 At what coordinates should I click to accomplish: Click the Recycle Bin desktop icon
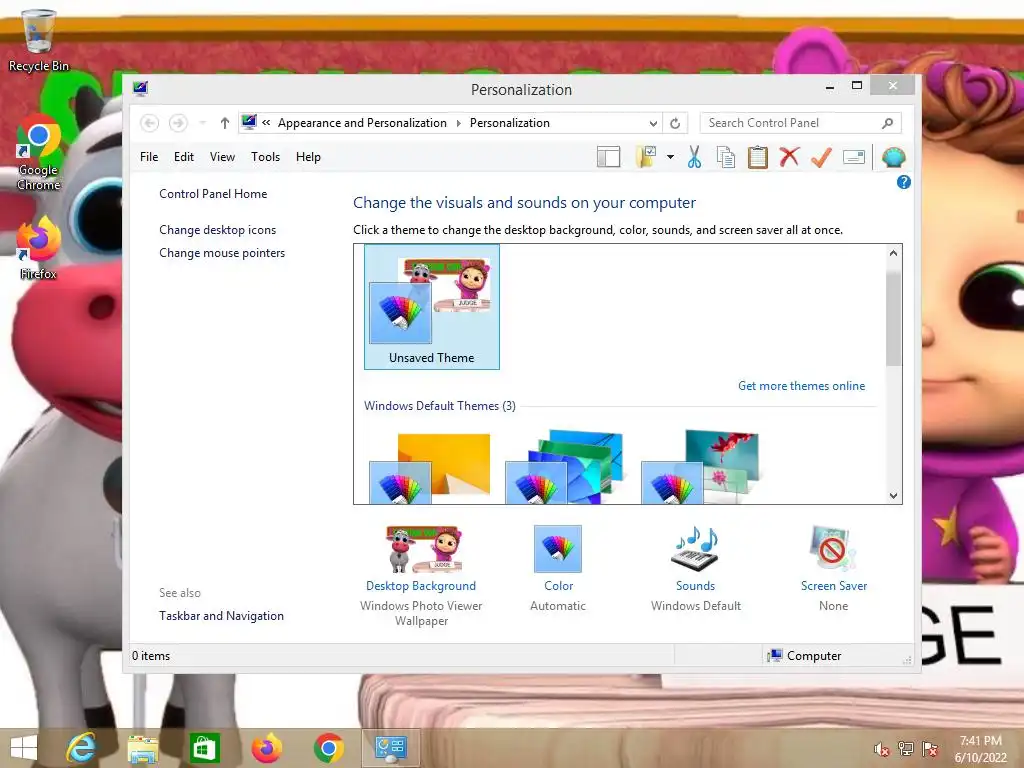tap(39, 40)
